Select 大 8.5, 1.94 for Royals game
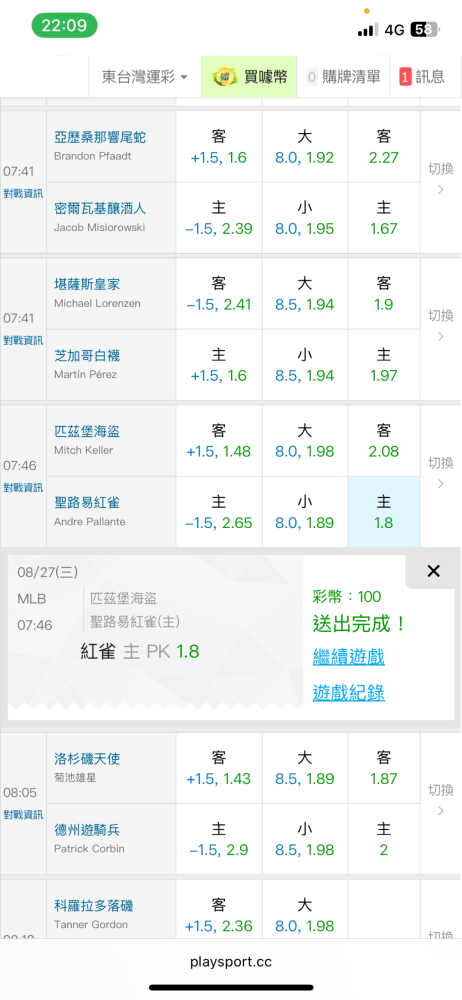 pos(304,293)
